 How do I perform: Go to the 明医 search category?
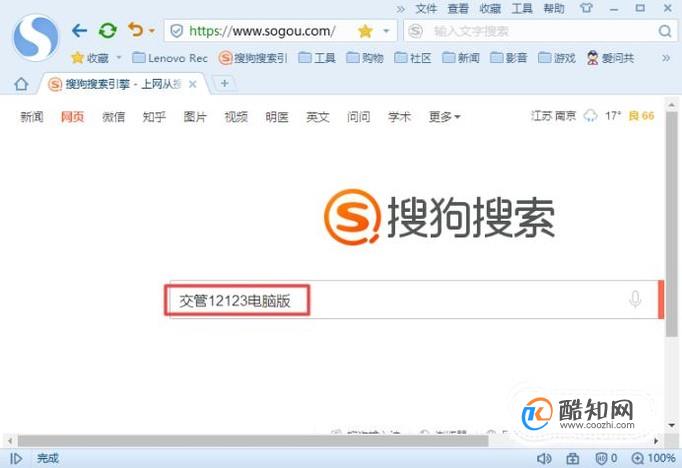[x=277, y=117]
